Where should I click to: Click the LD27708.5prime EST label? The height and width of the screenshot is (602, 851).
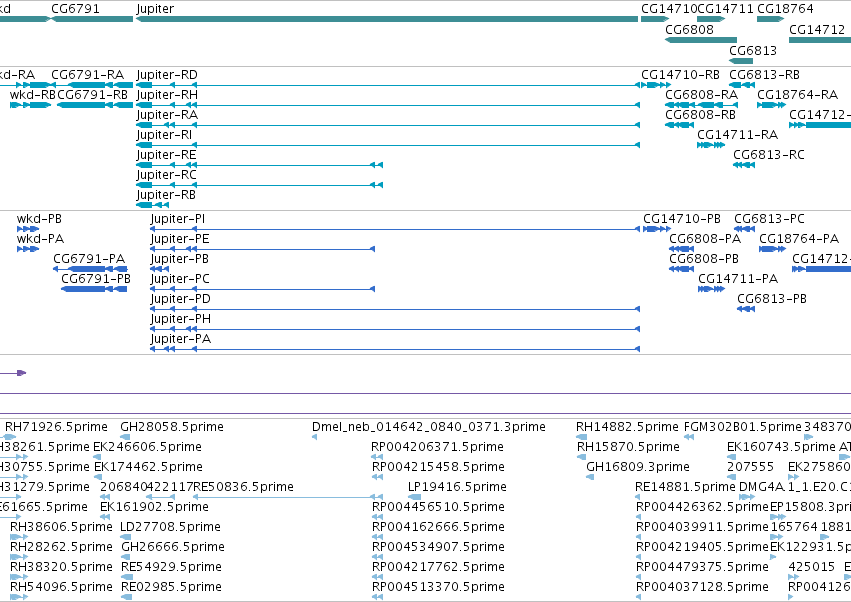click(x=170, y=527)
